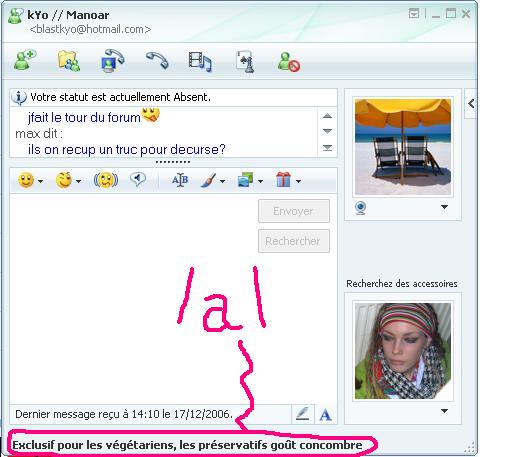Collapse the display pictures side panel arrow
The width and height of the screenshot is (512, 457).
[x=471, y=104]
